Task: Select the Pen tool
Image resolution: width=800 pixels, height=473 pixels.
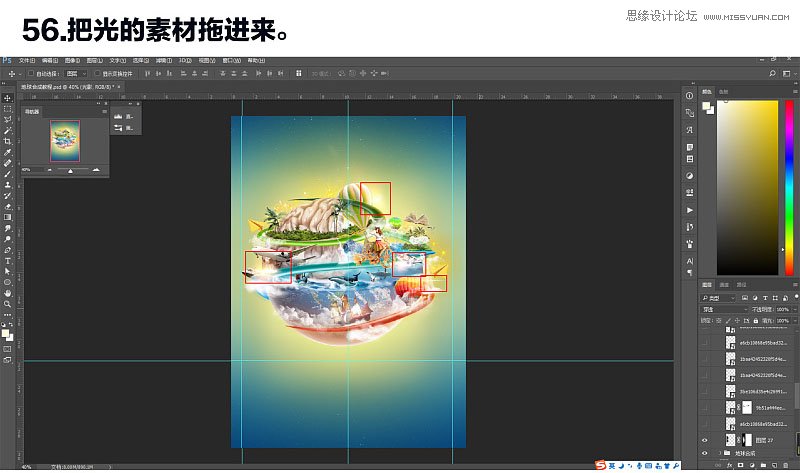Action: 8,250
